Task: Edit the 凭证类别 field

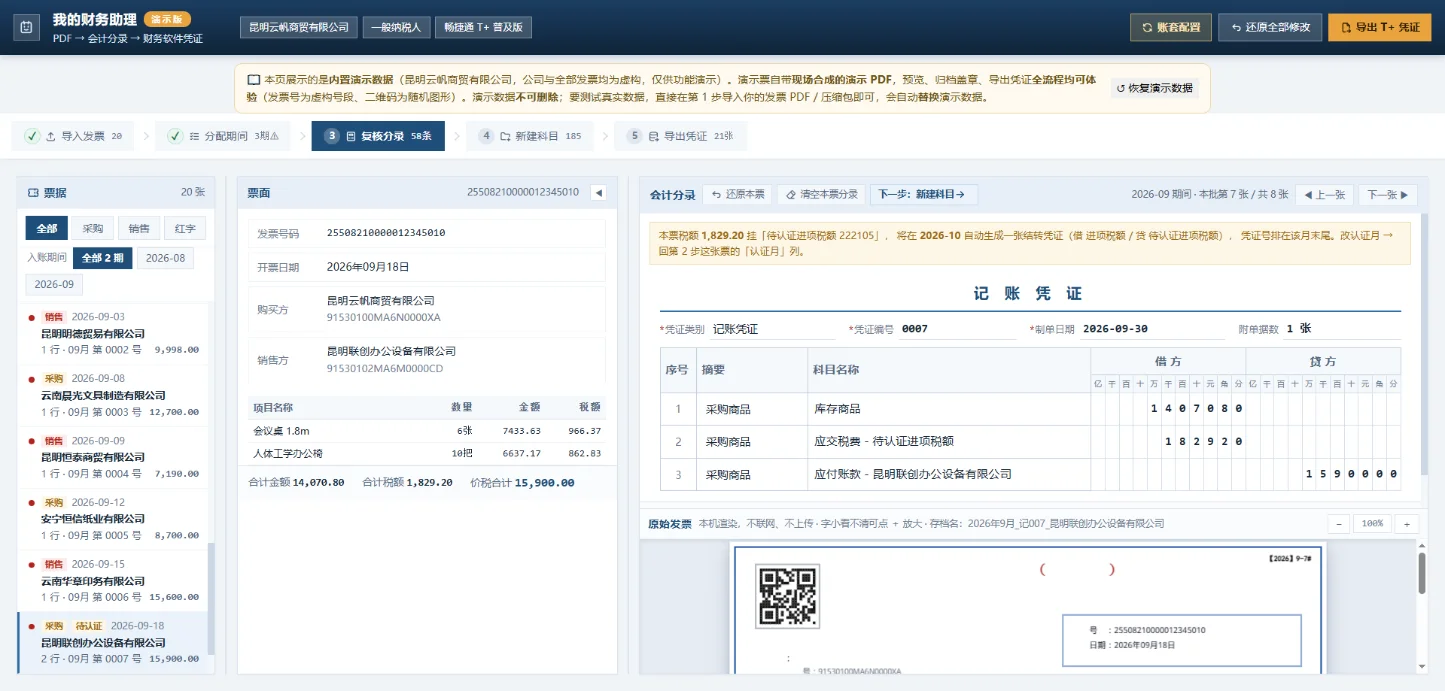Action: (772, 329)
